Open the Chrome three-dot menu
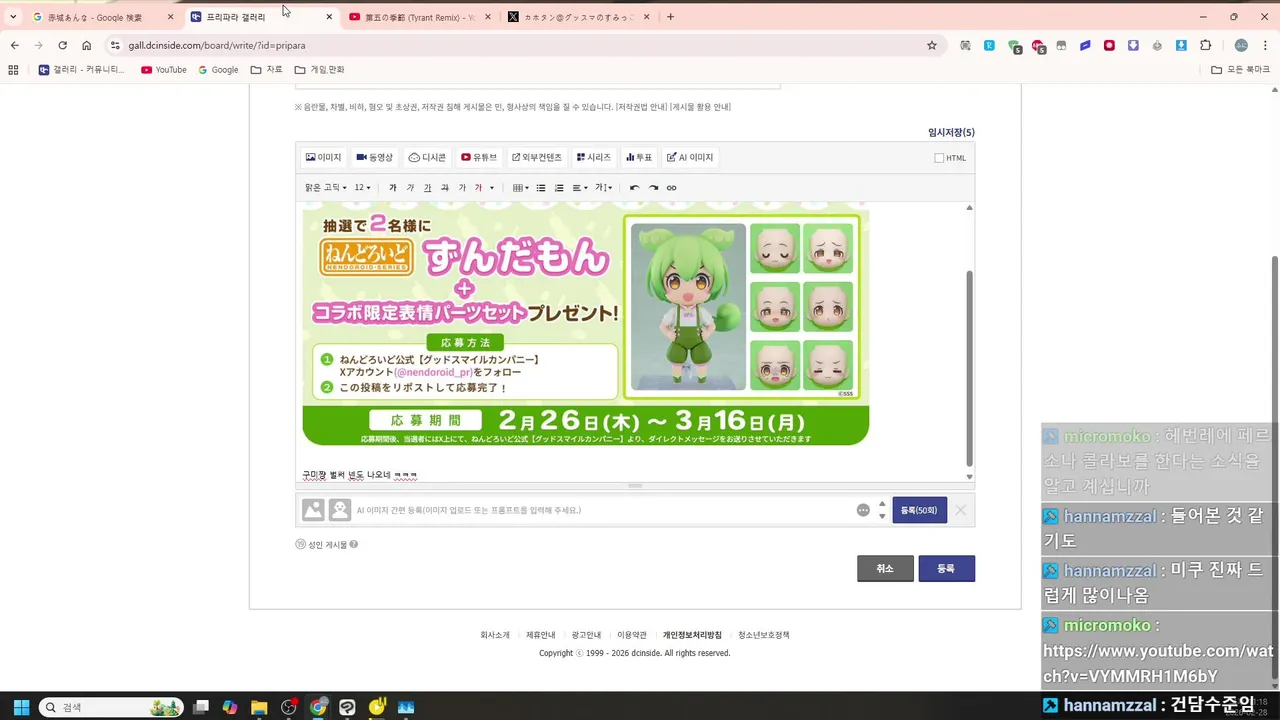This screenshot has width=1280, height=720. click(1266, 45)
